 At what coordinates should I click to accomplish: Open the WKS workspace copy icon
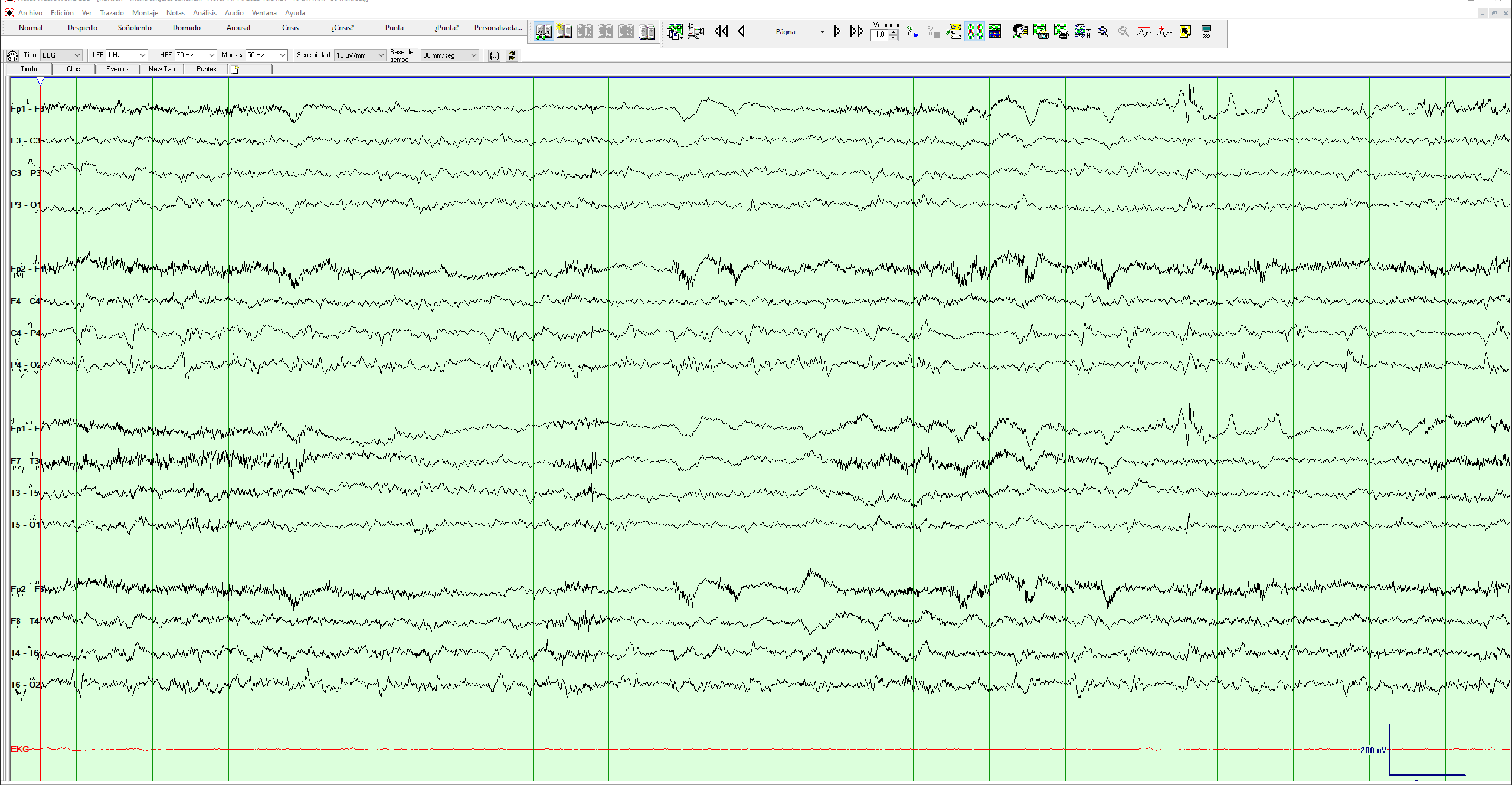[x=675, y=31]
